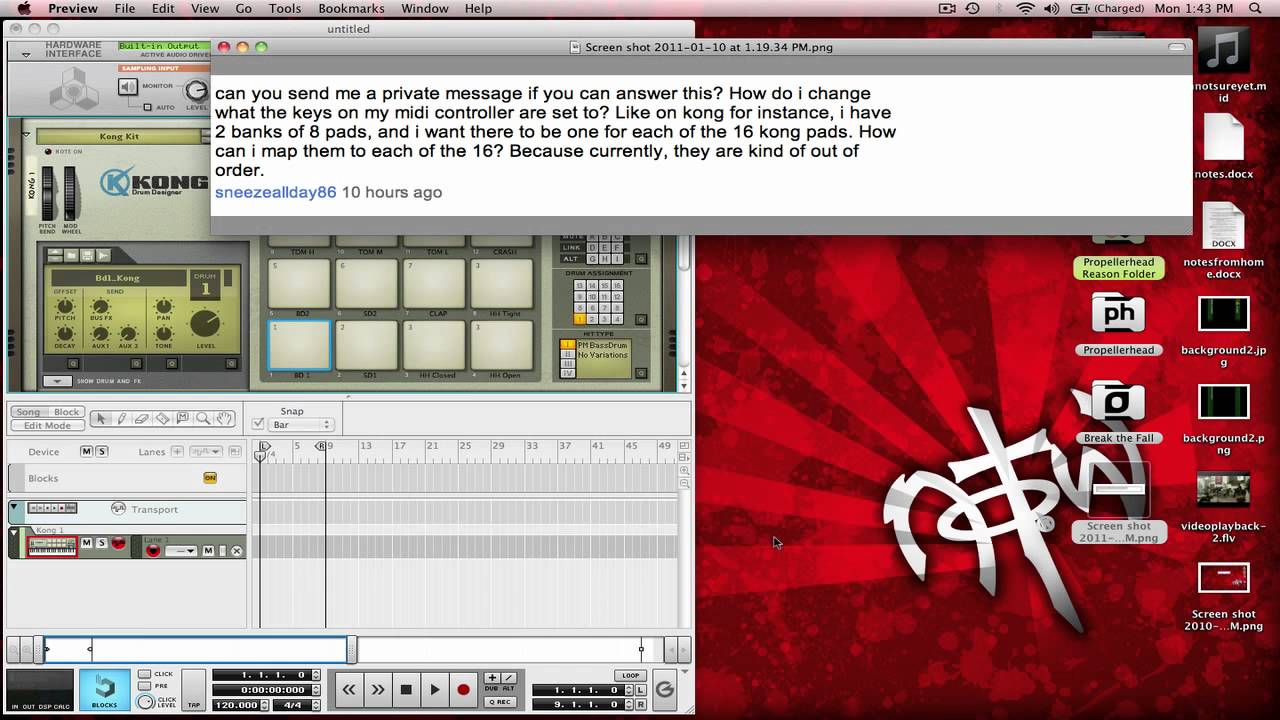Open the Bookmarks menu

point(351,8)
